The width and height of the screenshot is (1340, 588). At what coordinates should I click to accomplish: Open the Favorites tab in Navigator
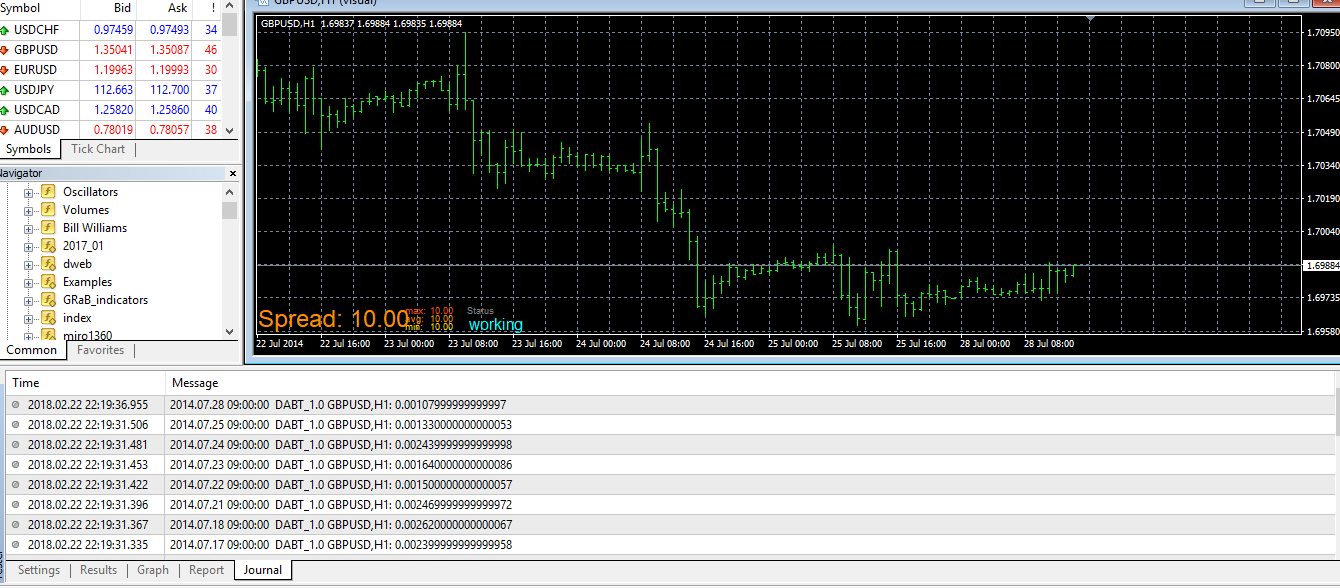101,350
